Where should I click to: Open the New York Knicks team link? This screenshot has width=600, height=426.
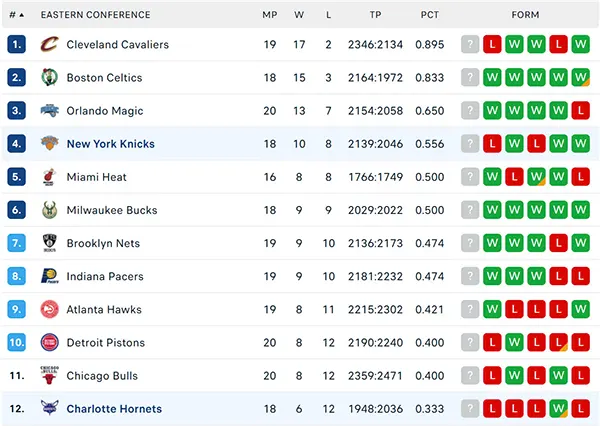(x=111, y=144)
